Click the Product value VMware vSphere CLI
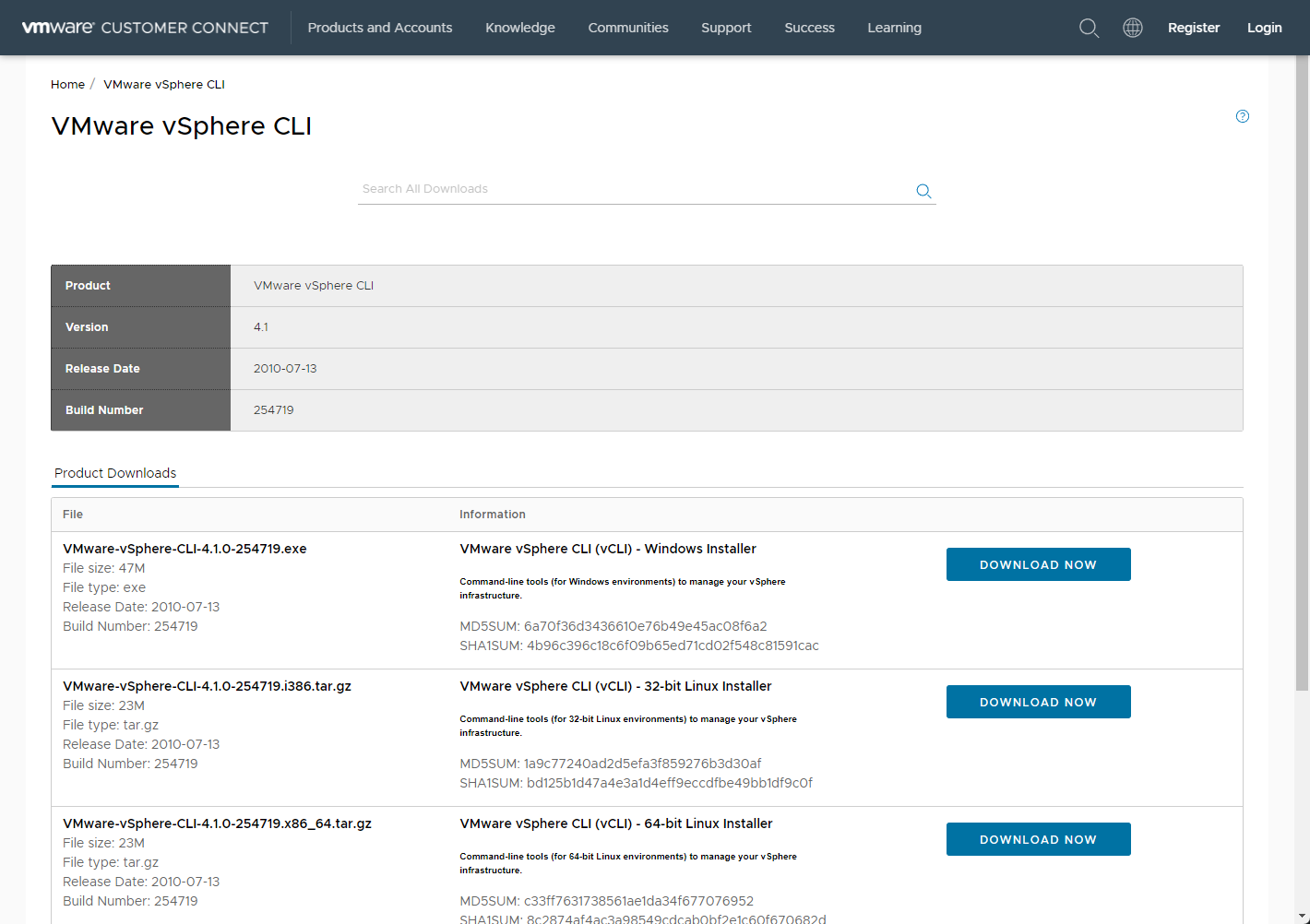Screen dimensions: 1310x924 click(314, 286)
